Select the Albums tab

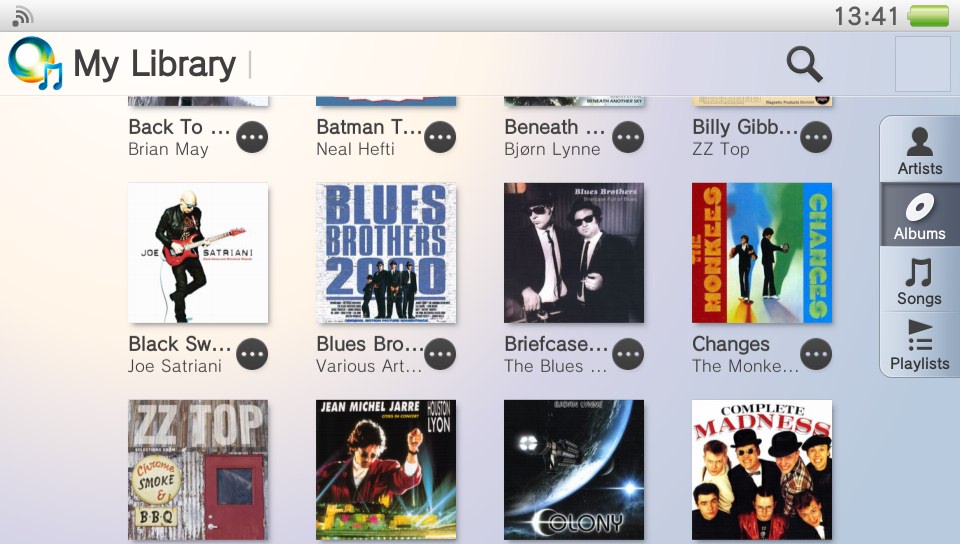[x=920, y=215]
